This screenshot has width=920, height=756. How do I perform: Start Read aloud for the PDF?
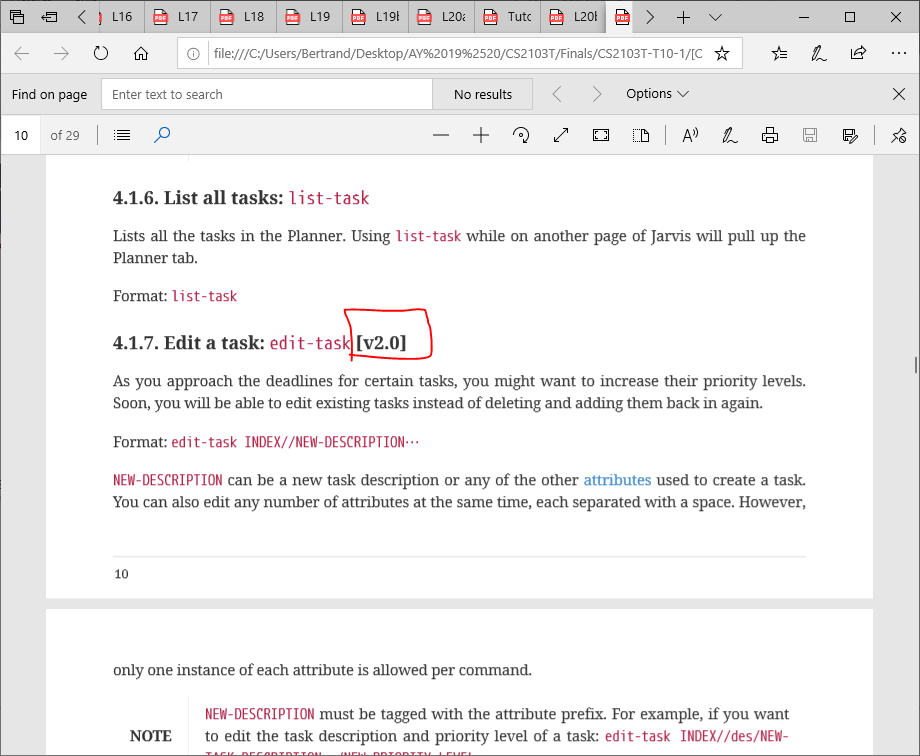pos(691,136)
